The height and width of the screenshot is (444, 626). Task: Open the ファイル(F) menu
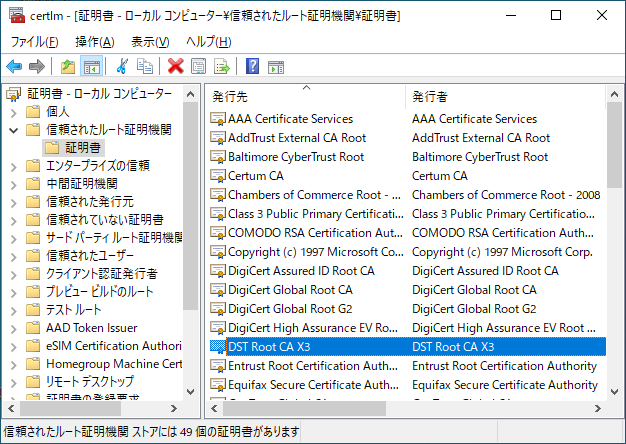click(x=34, y=42)
